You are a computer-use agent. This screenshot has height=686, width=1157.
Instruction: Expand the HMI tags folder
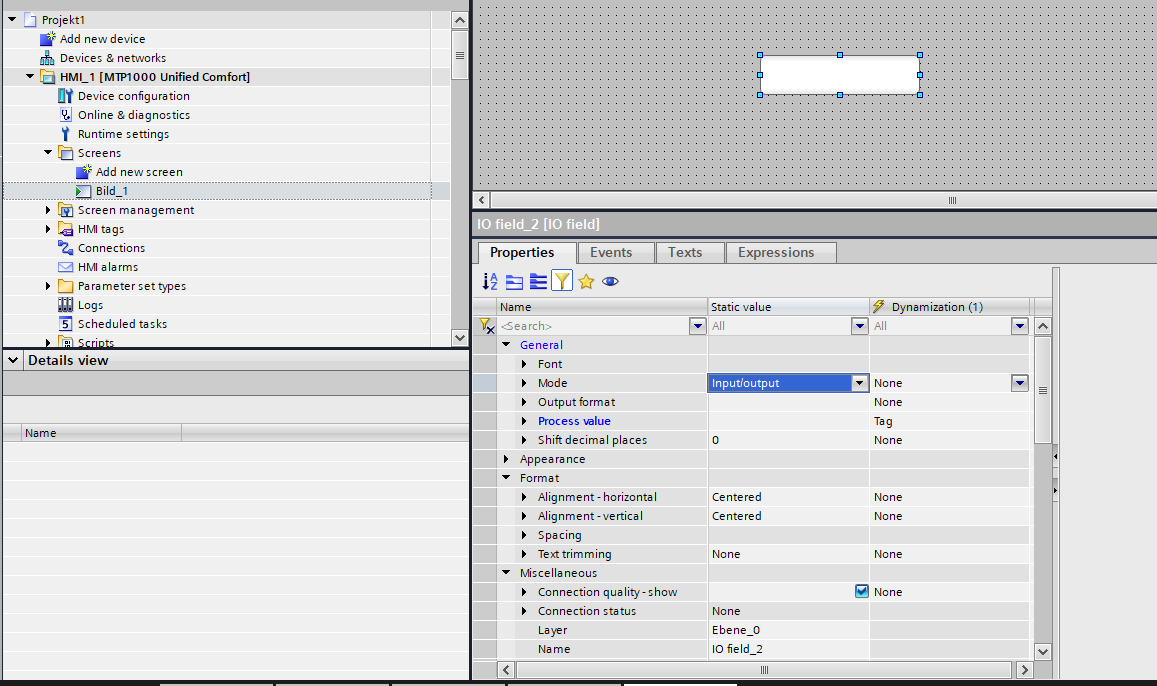(x=48, y=229)
